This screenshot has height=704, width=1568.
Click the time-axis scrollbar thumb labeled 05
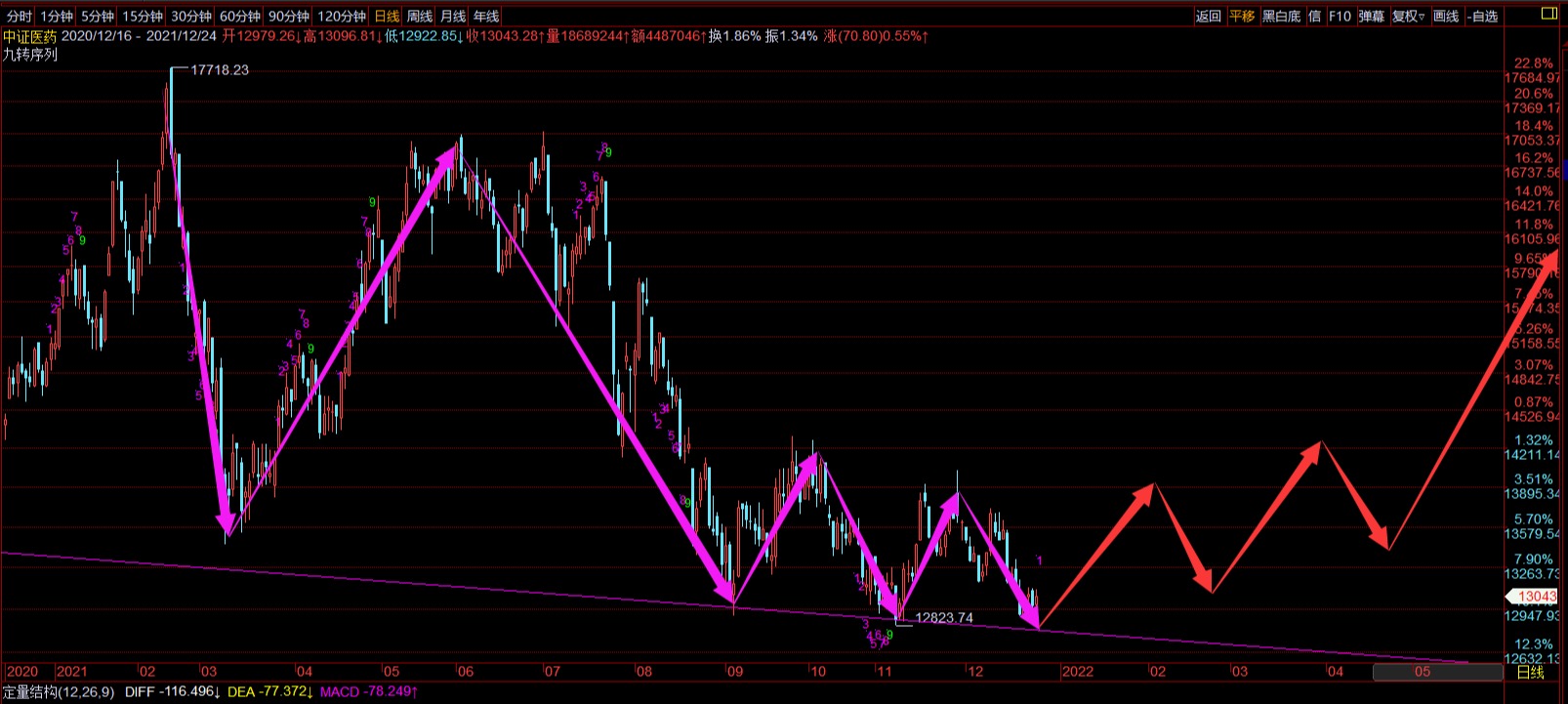(x=1437, y=672)
